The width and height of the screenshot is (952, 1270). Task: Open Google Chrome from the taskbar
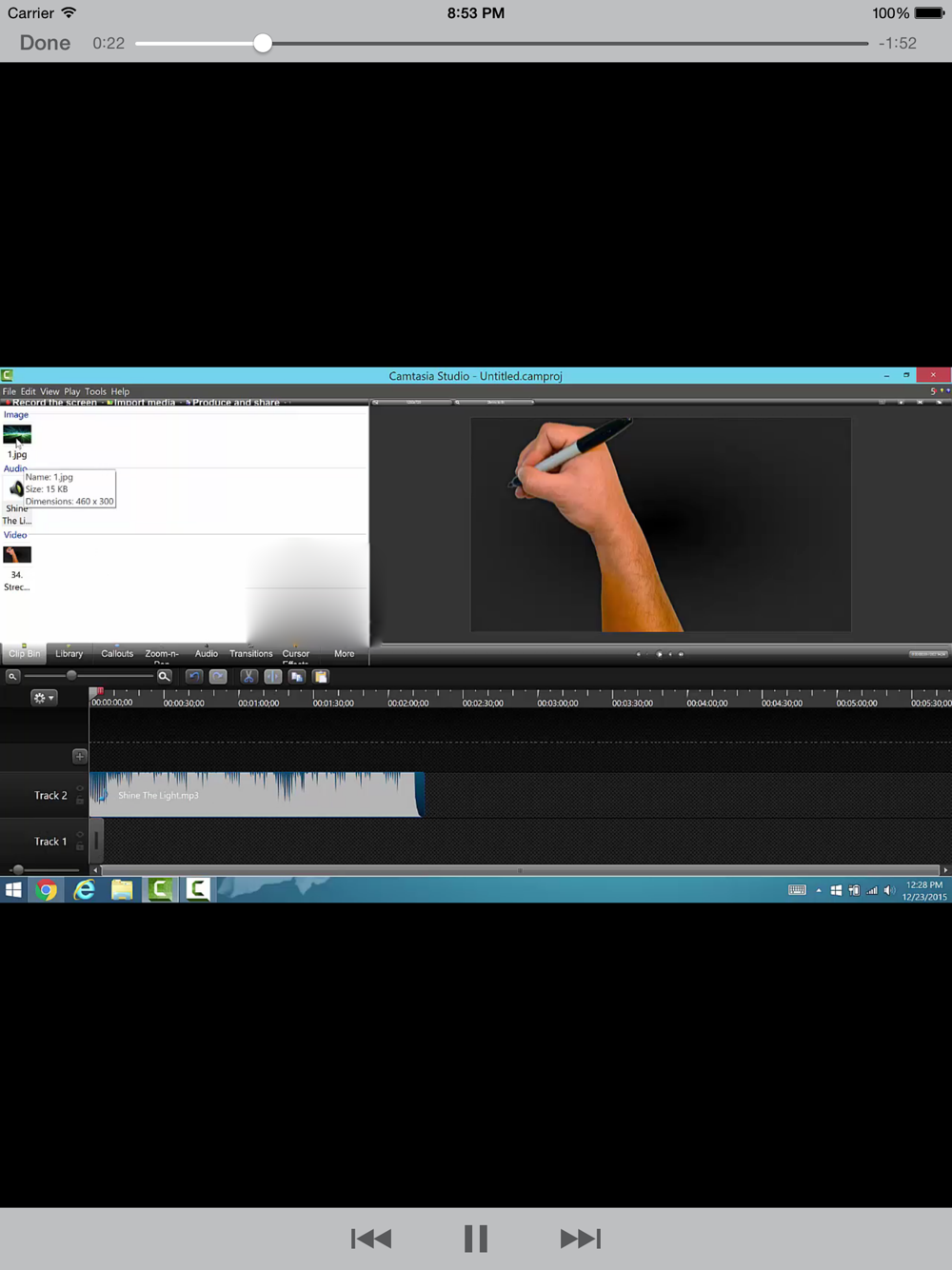pyautogui.click(x=46, y=890)
